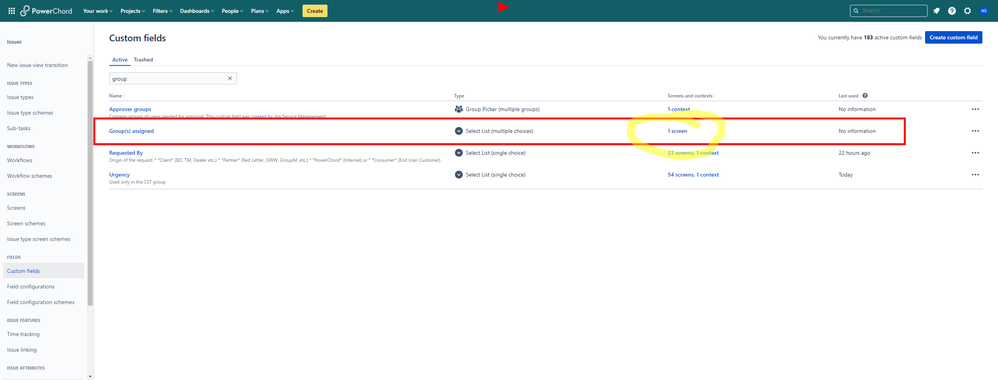998x380 pixels.
Task: Click the 22 hours ago value
Action: (854, 153)
